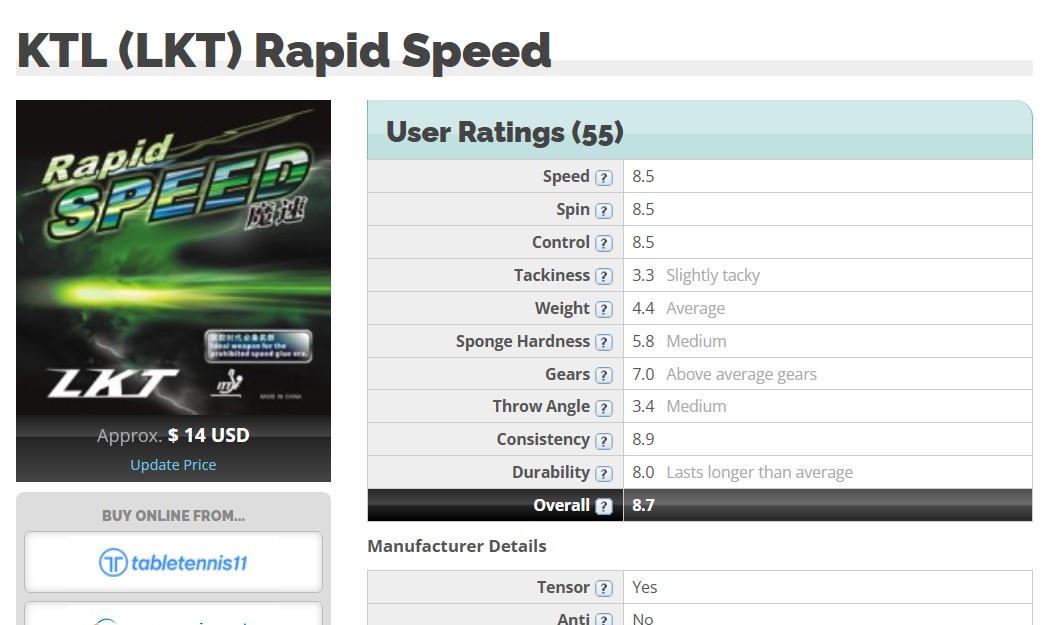Click the Overall rating help icon
This screenshot has width=1050, height=625.
click(603, 506)
